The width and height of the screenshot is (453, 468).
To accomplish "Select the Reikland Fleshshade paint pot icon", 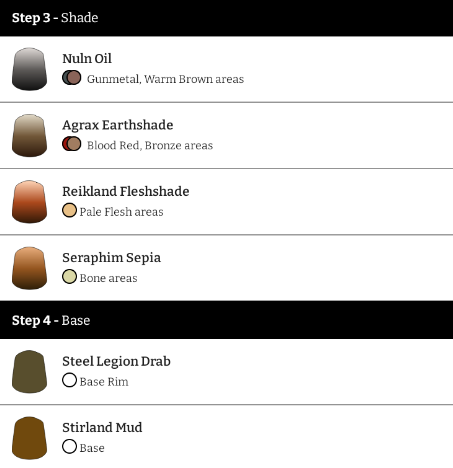I will (29, 202).
